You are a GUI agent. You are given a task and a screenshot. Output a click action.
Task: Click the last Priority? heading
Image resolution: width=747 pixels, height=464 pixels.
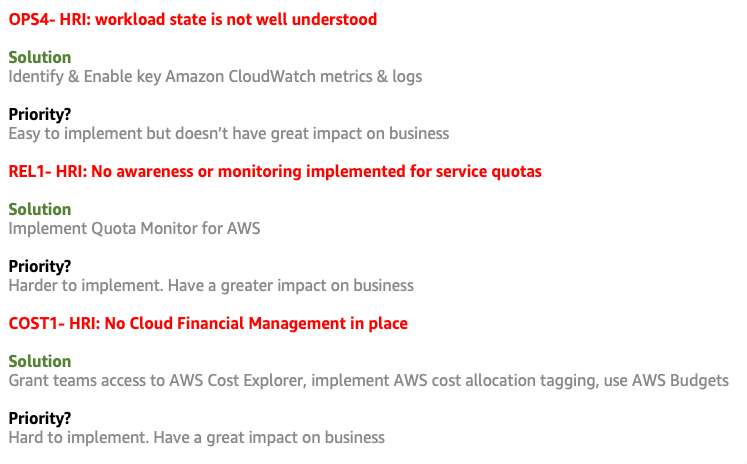click(40, 418)
